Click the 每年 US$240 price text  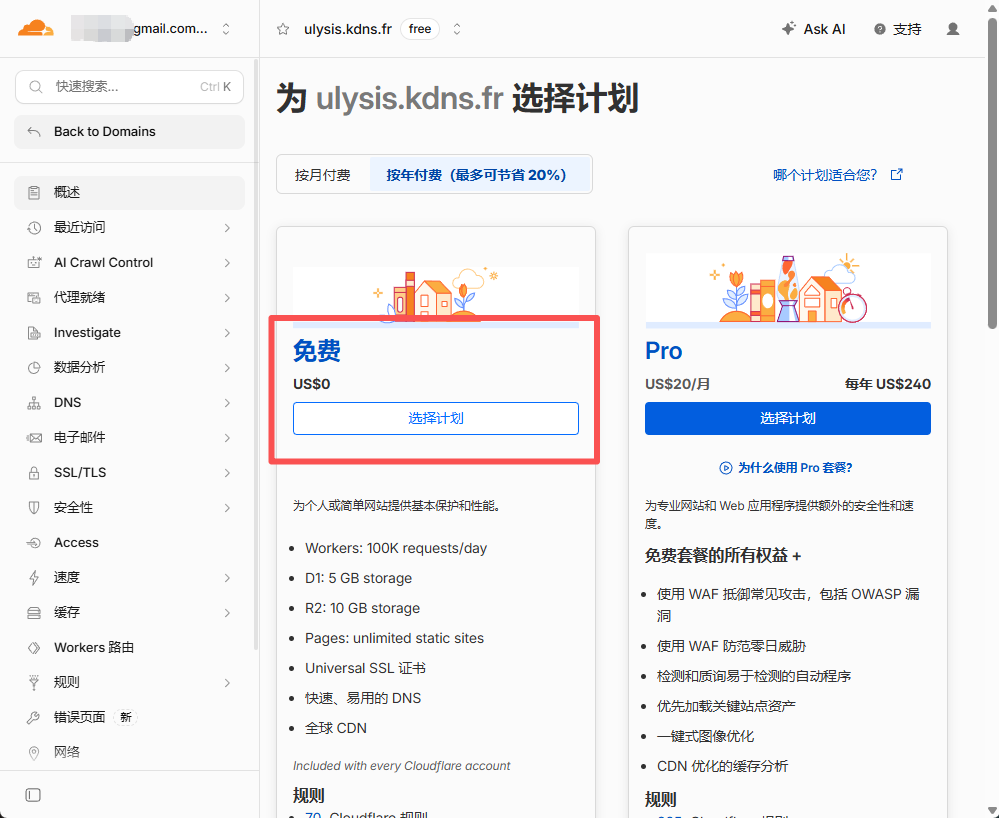(888, 384)
